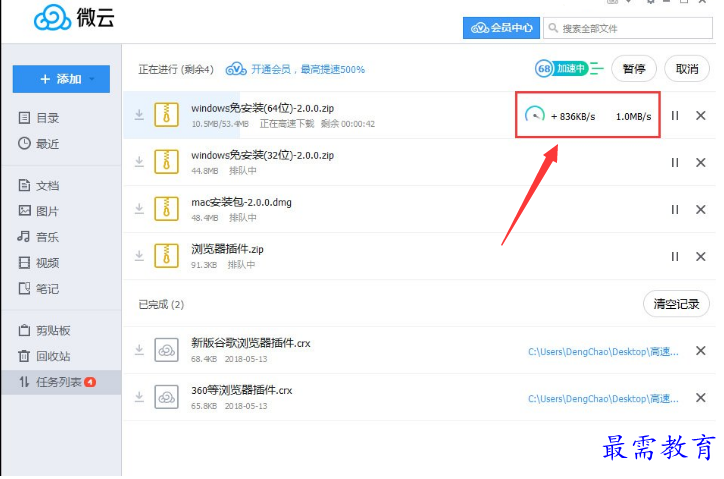Click download arrow of mac安装包
The width and height of the screenshot is (724, 479).
[x=139, y=209]
